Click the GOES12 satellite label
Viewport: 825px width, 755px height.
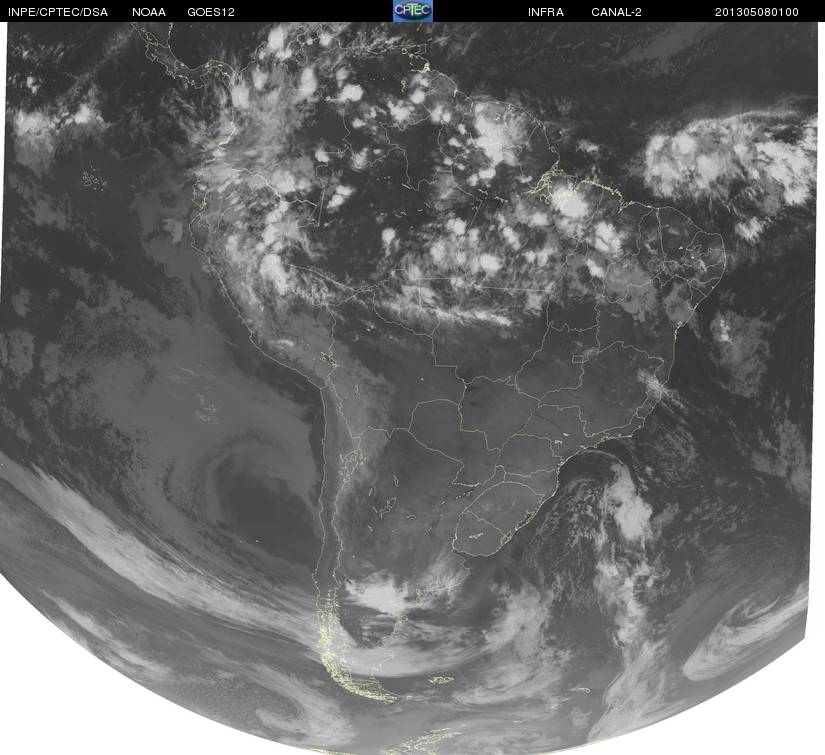coord(211,12)
